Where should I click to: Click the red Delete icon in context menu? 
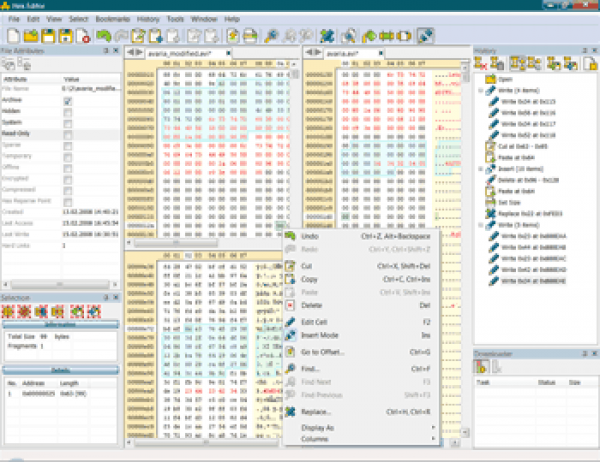(x=290, y=305)
